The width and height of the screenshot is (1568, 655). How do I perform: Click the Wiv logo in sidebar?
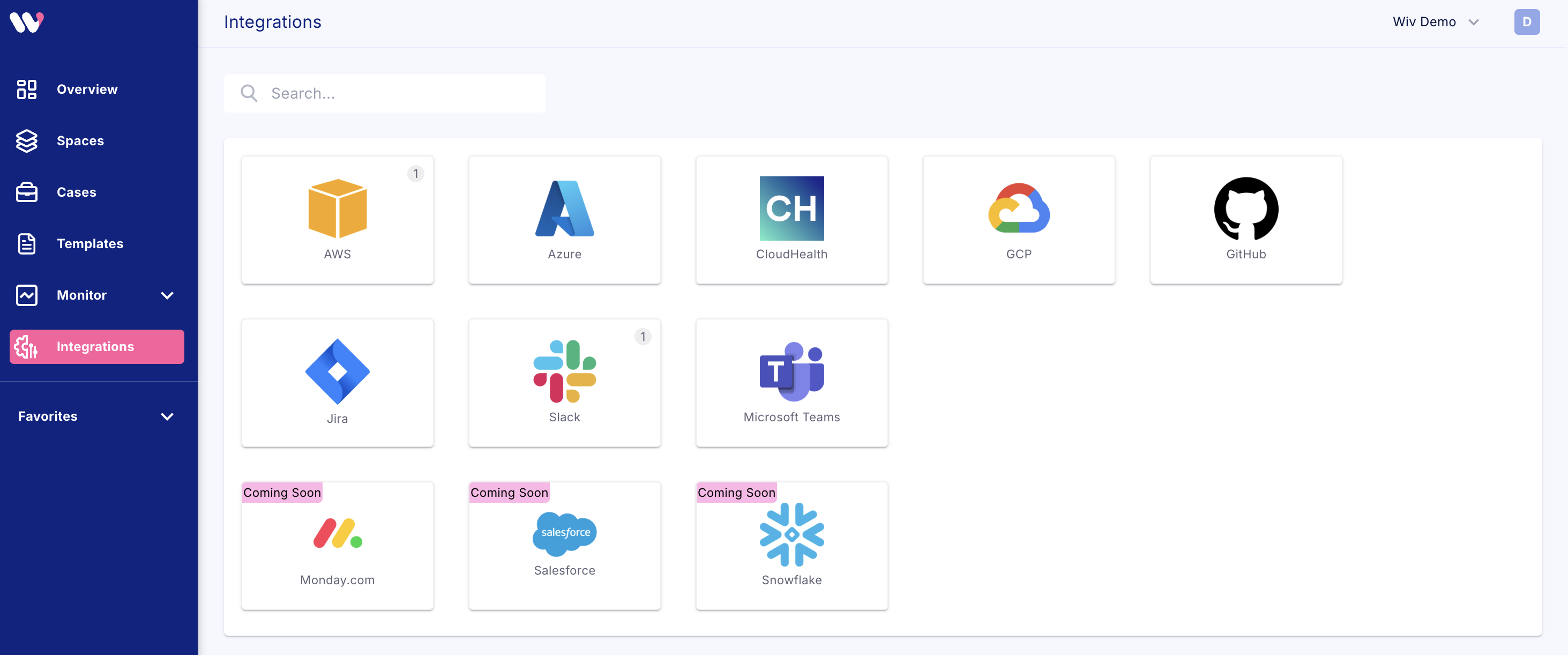pos(27,22)
